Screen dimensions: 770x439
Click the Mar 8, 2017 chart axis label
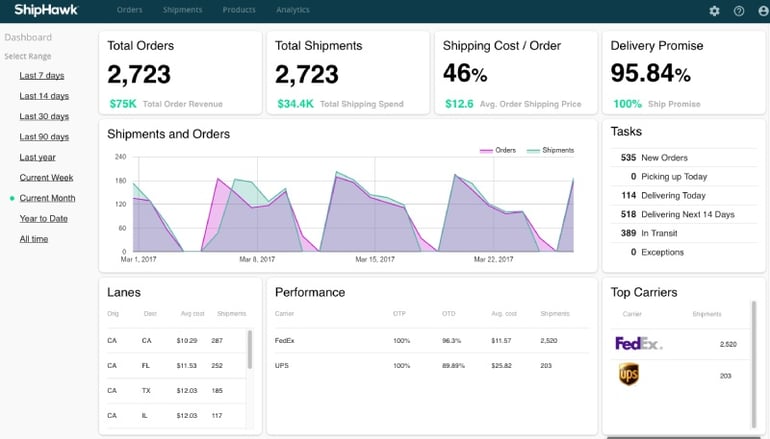(x=257, y=259)
